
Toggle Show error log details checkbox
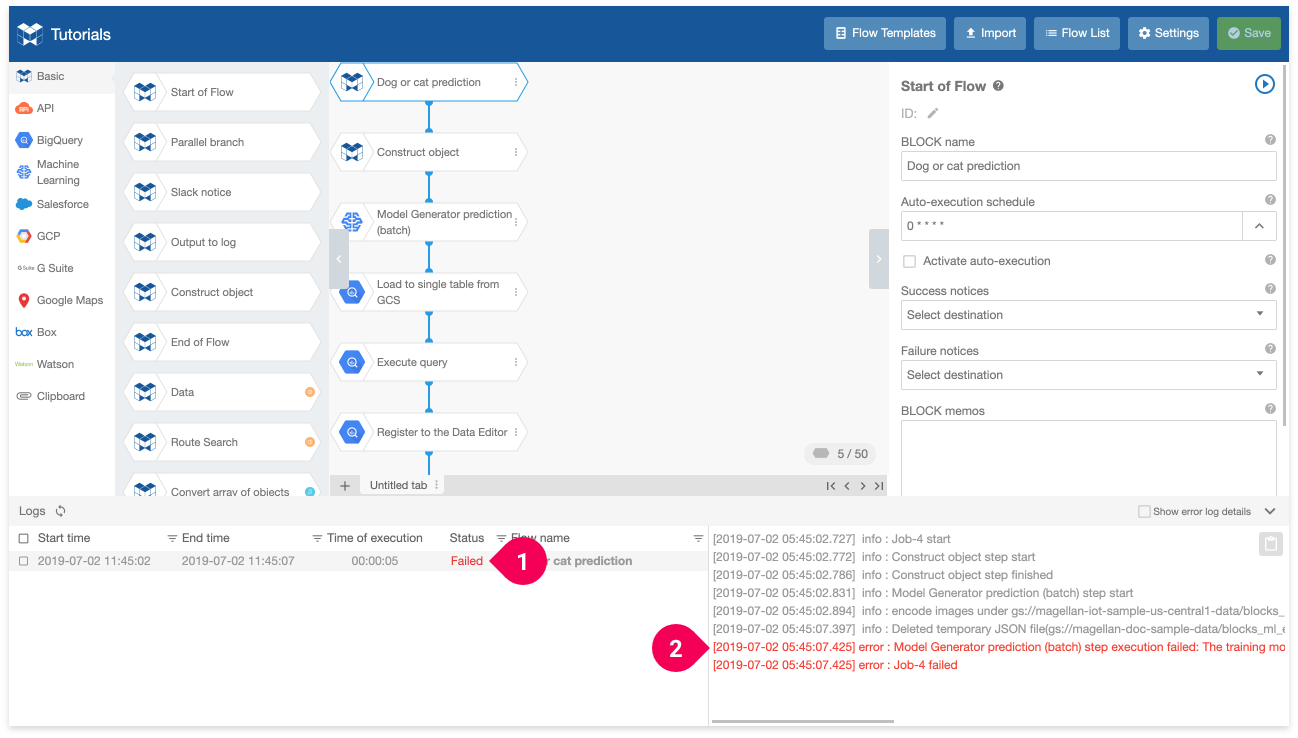[x=1144, y=512]
